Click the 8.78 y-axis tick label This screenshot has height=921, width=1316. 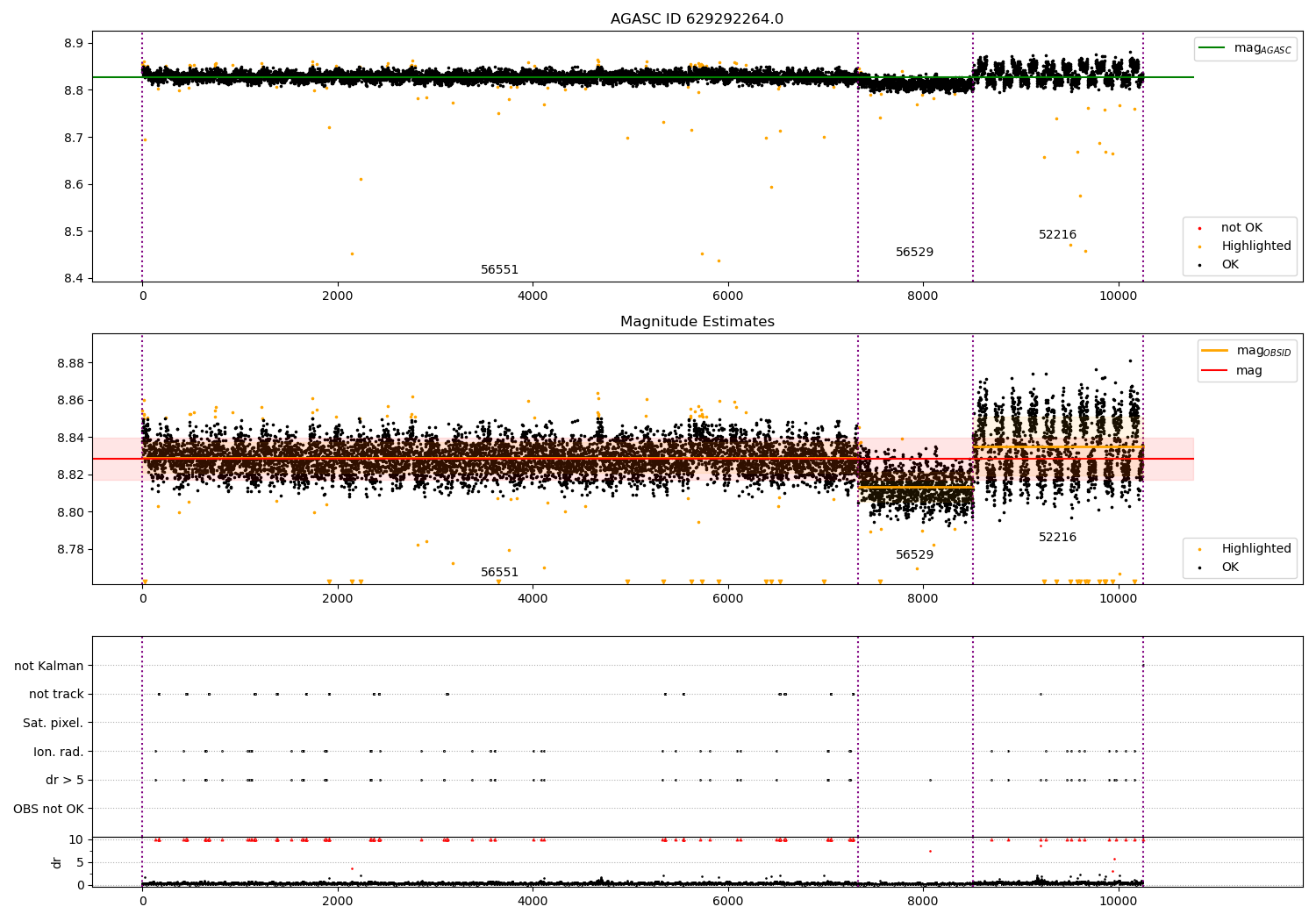tap(71, 550)
